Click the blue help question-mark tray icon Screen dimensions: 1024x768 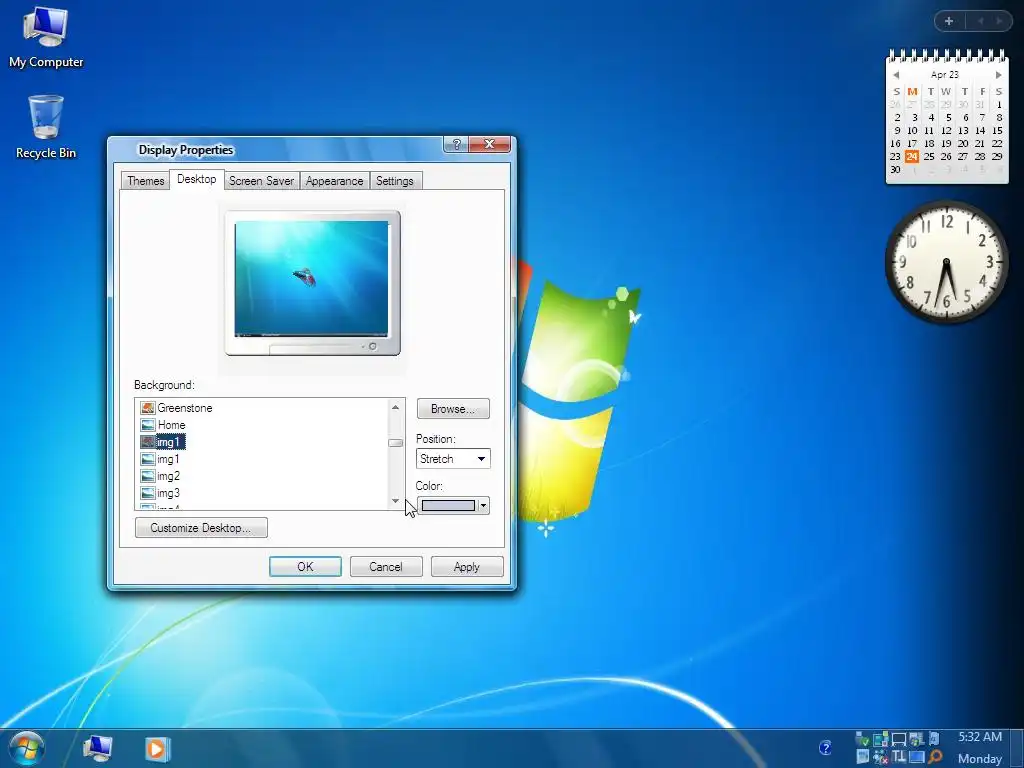pos(825,748)
